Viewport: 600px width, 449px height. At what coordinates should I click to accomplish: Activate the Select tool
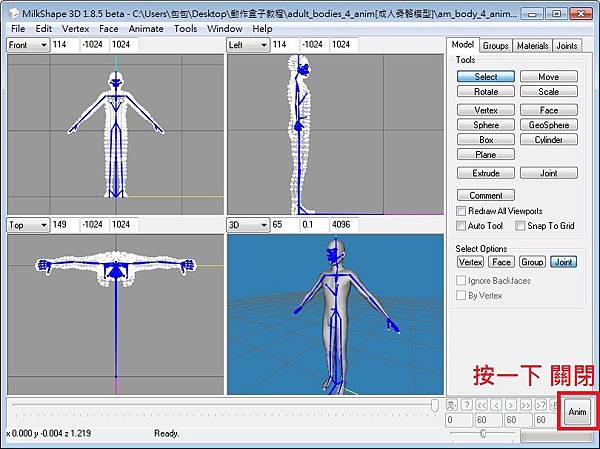tap(486, 77)
